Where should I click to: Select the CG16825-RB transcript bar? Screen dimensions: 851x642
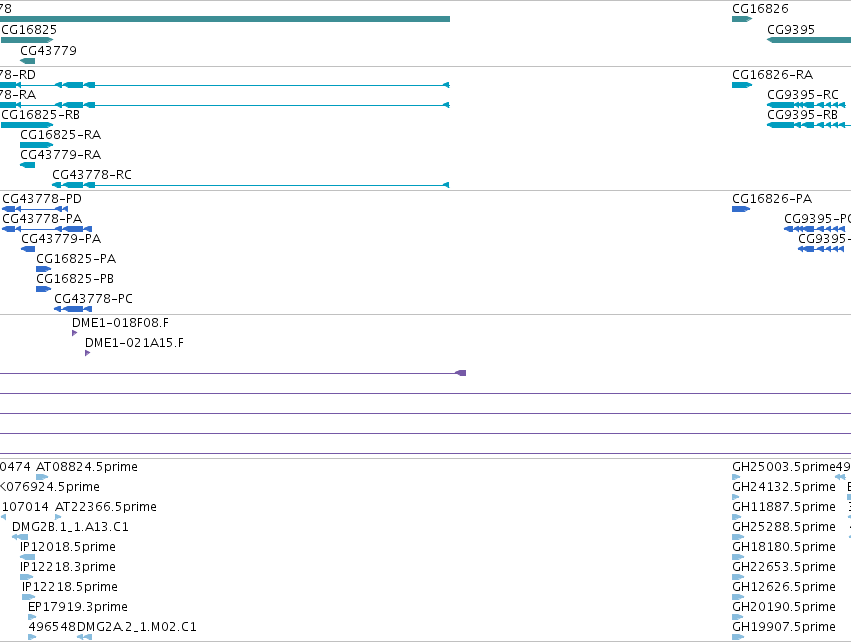[x=27, y=125]
